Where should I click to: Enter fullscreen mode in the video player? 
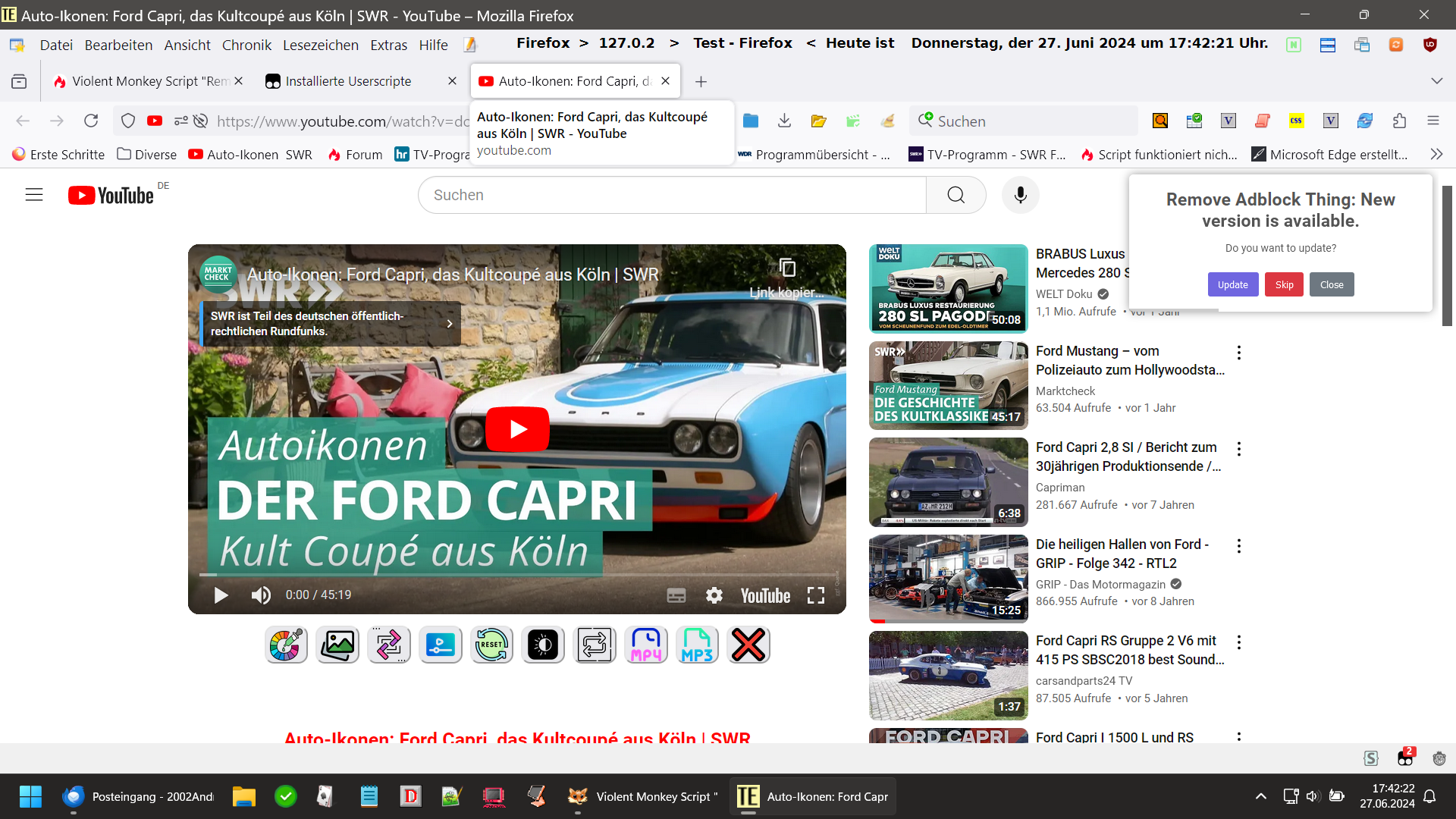point(816,595)
